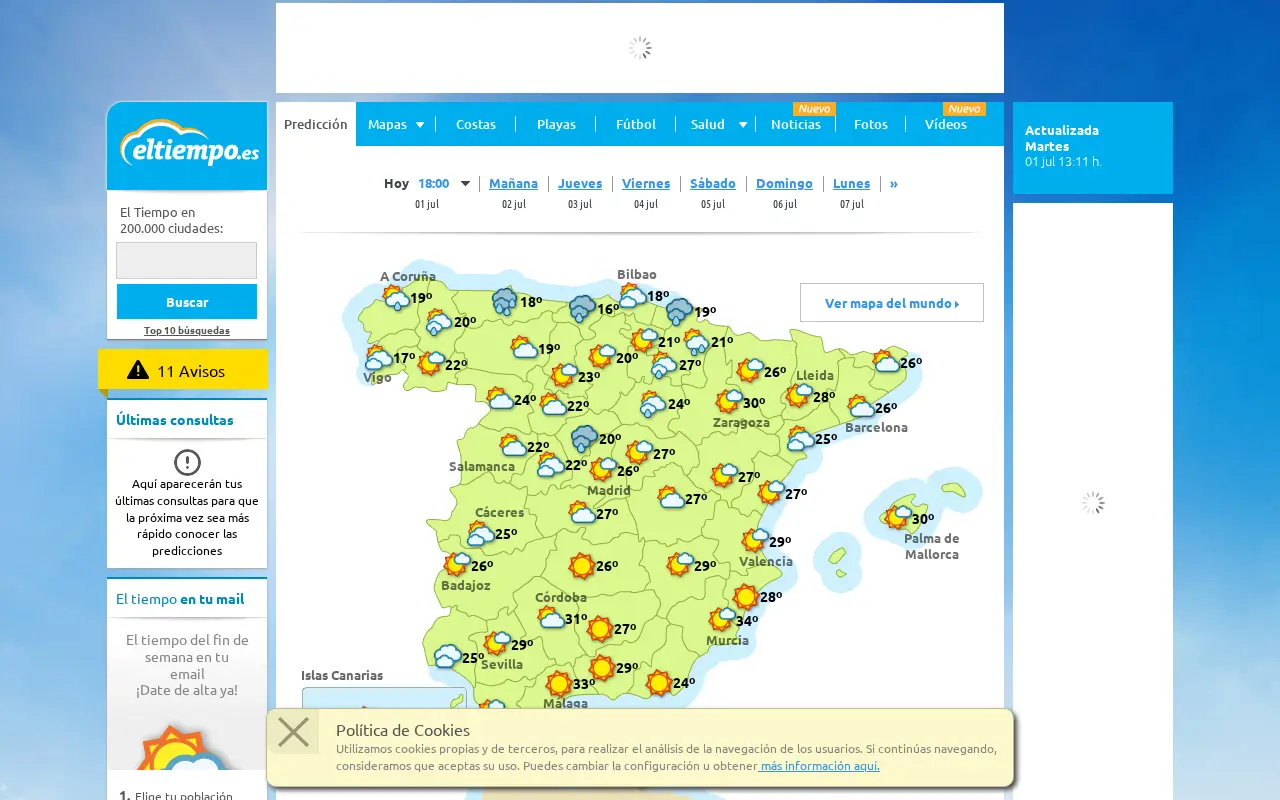Click the warning triangle in Avisos banner
Screen dimensions: 1280x800
coord(138,370)
